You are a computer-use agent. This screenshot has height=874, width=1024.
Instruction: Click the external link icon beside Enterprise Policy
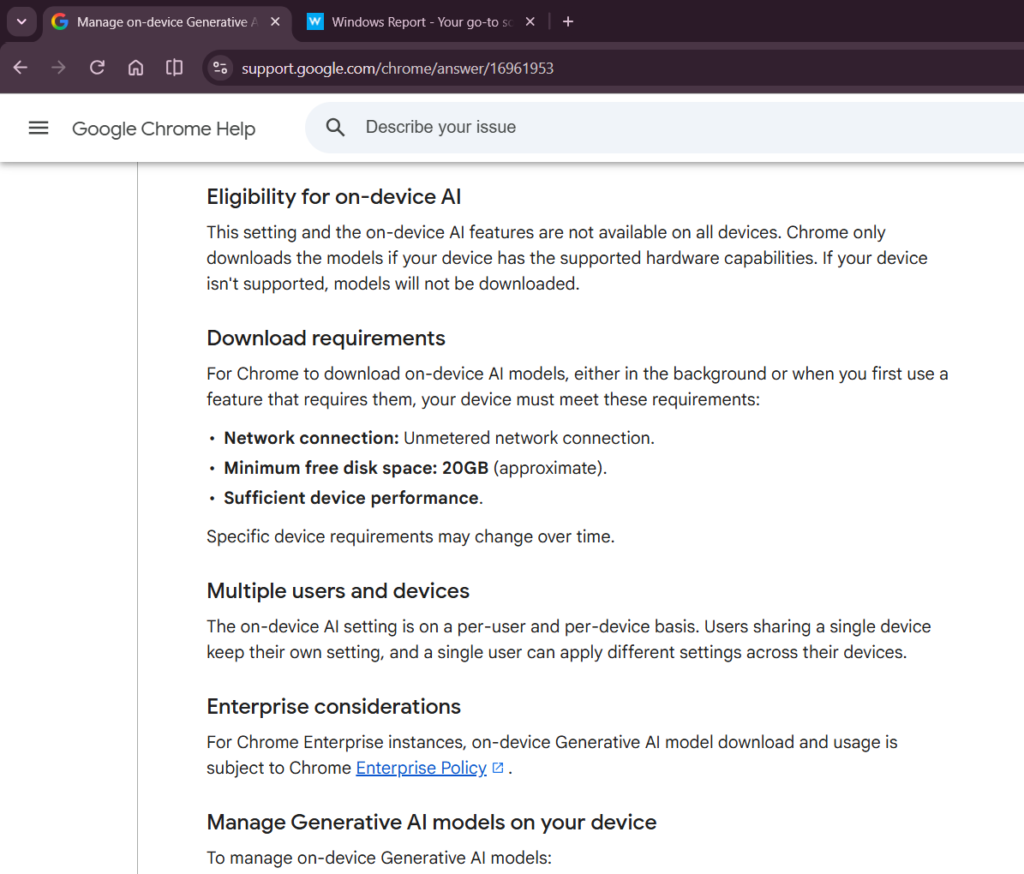[498, 768]
